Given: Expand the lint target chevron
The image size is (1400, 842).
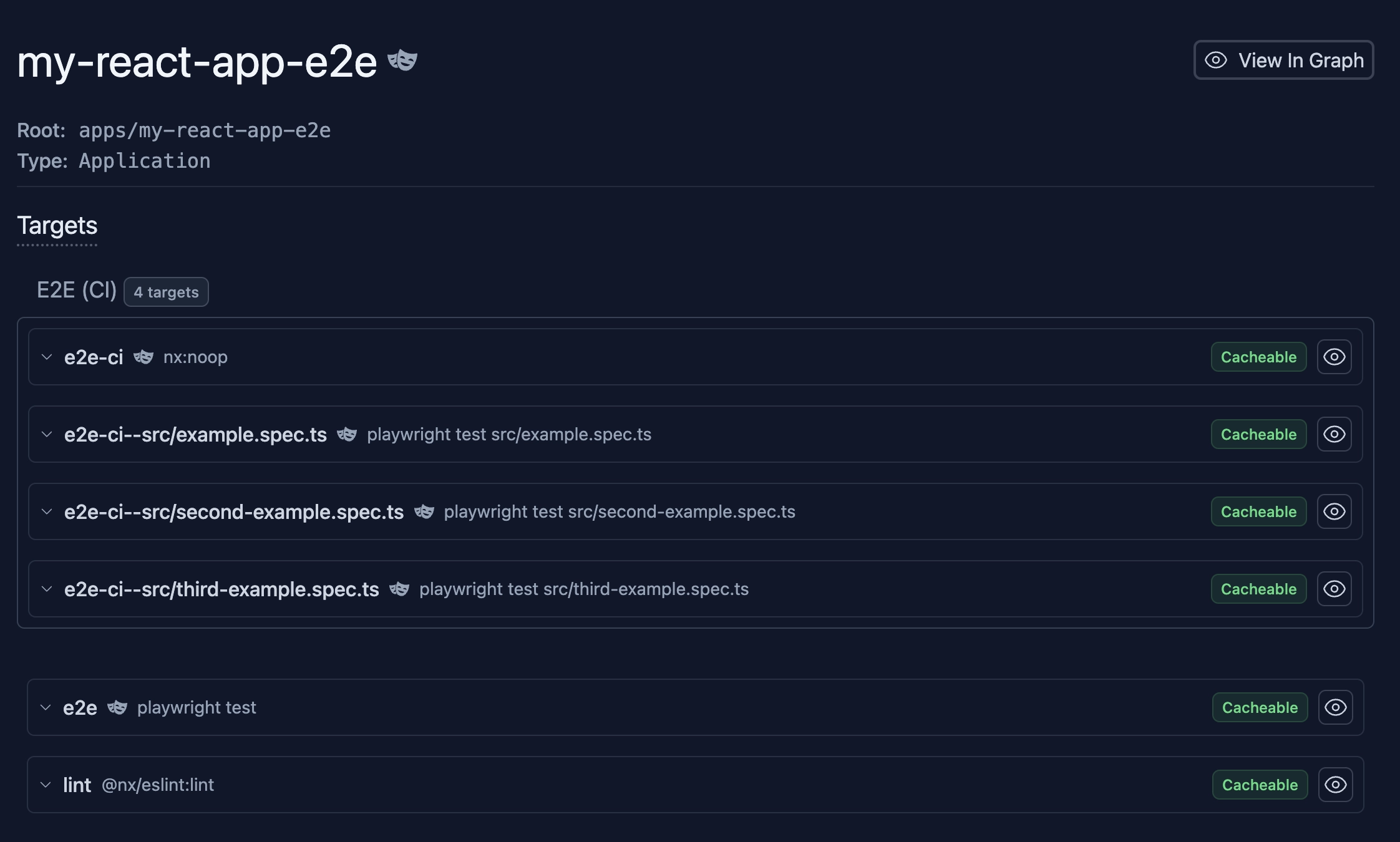Looking at the screenshot, I should click(x=46, y=785).
